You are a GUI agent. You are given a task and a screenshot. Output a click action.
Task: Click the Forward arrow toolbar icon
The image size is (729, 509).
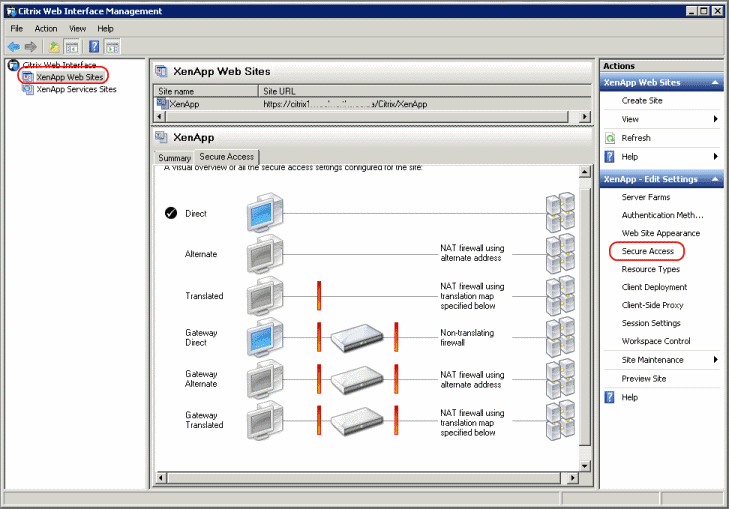31,46
